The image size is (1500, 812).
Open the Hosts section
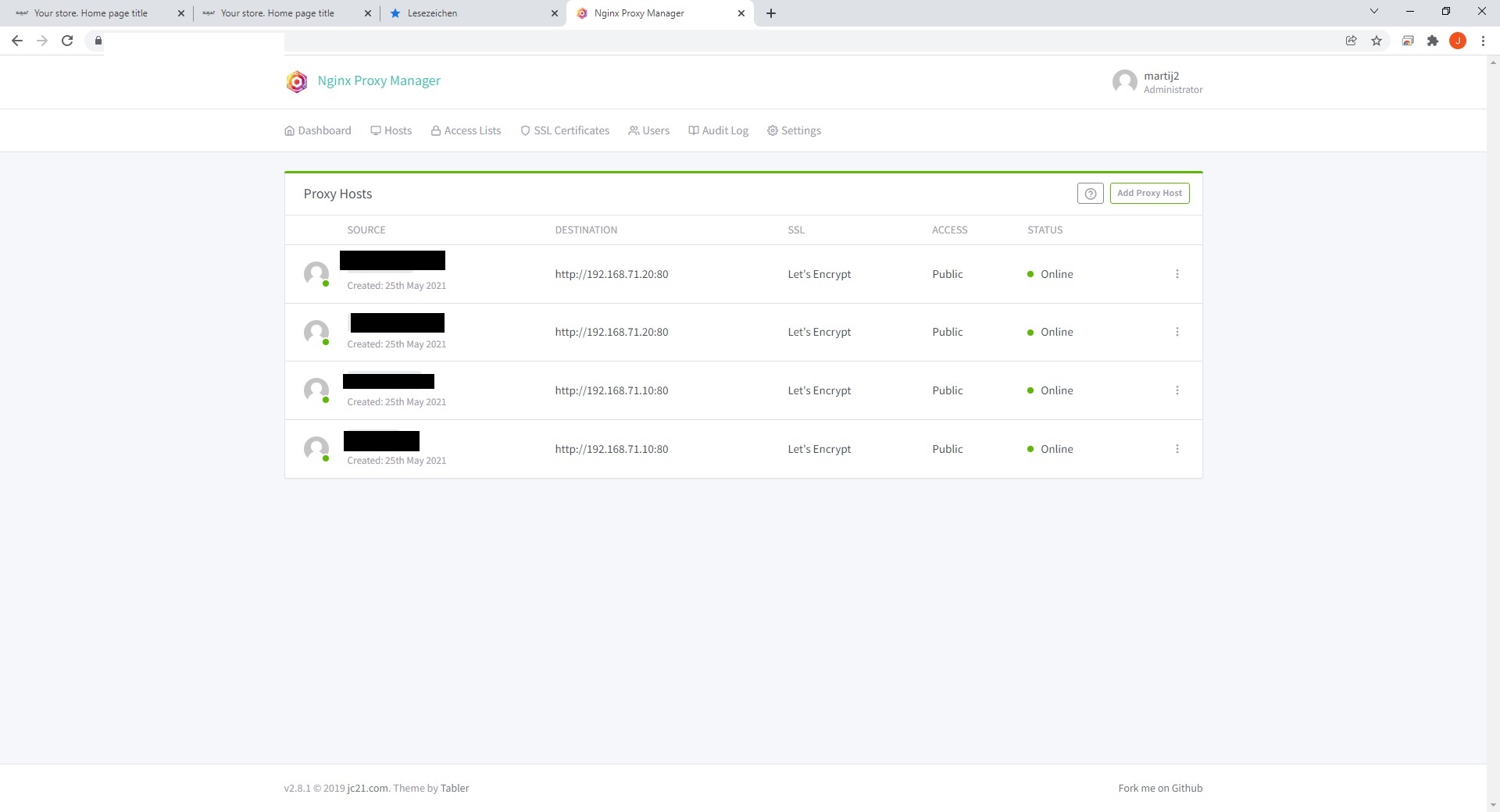(391, 130)
